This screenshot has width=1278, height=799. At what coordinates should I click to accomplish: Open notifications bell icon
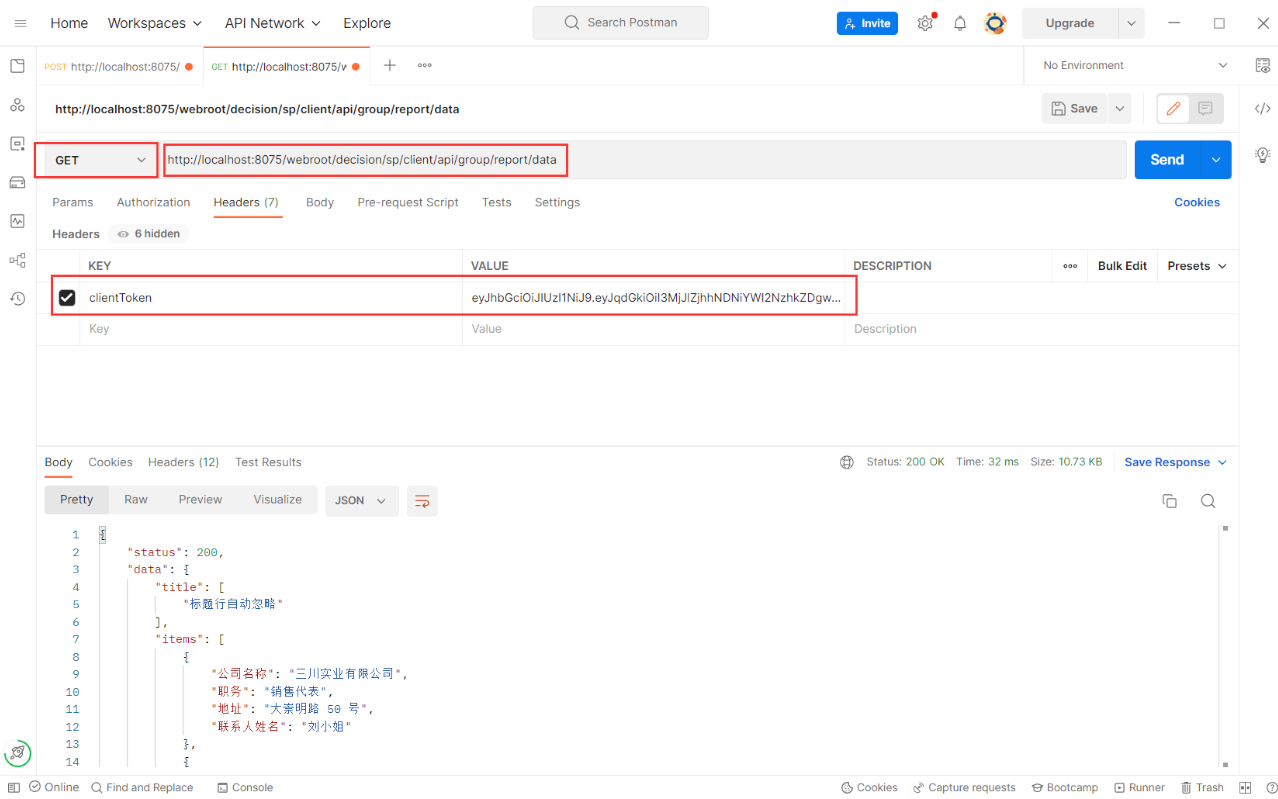(960, 23)
